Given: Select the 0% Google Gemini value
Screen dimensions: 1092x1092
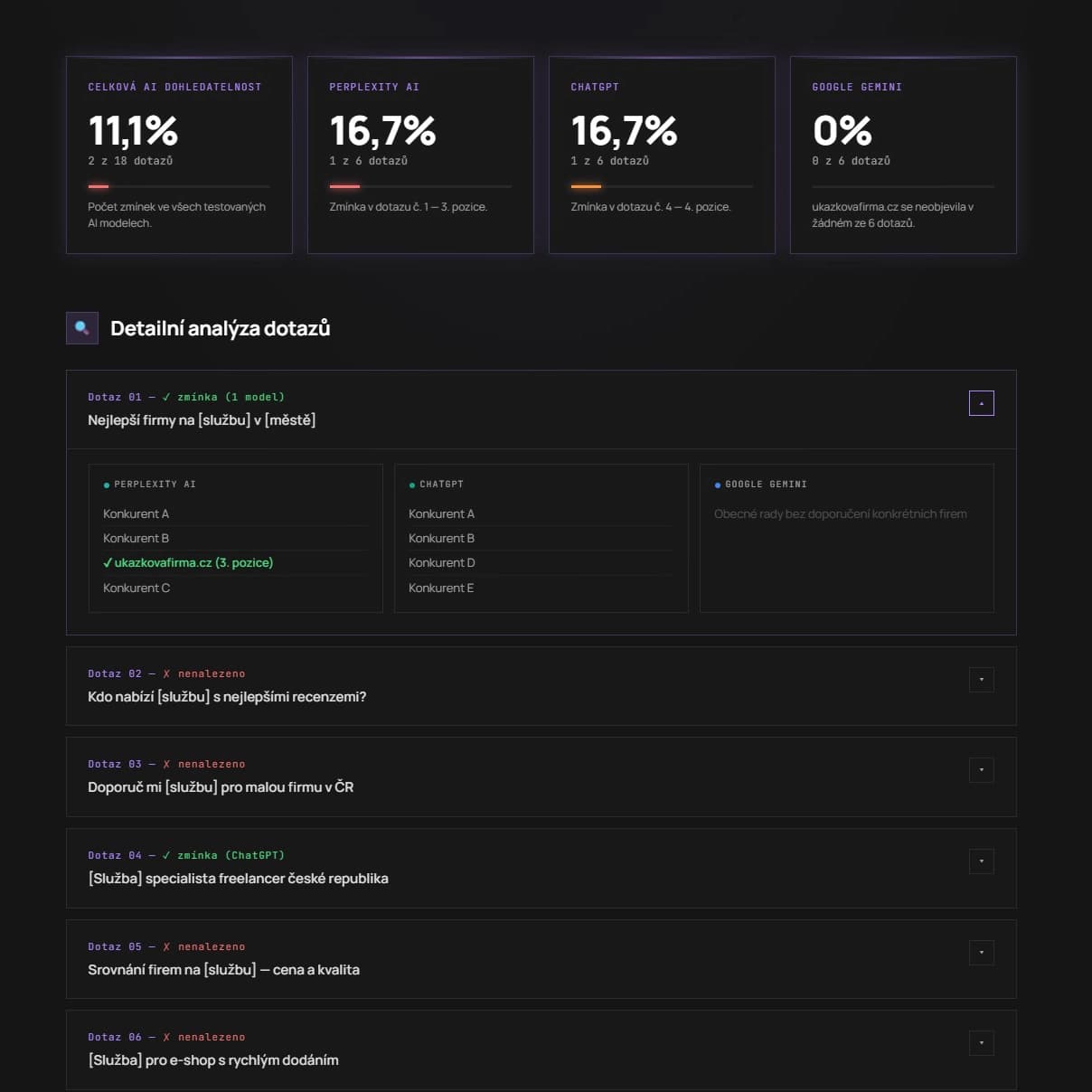Looking at the screenshot, I should point(842,131).
